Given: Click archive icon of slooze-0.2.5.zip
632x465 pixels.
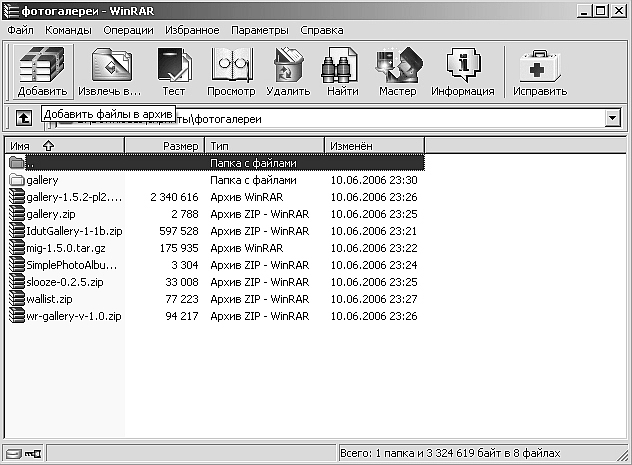Looking at the screenshot, I should click(x=17, y=282).
